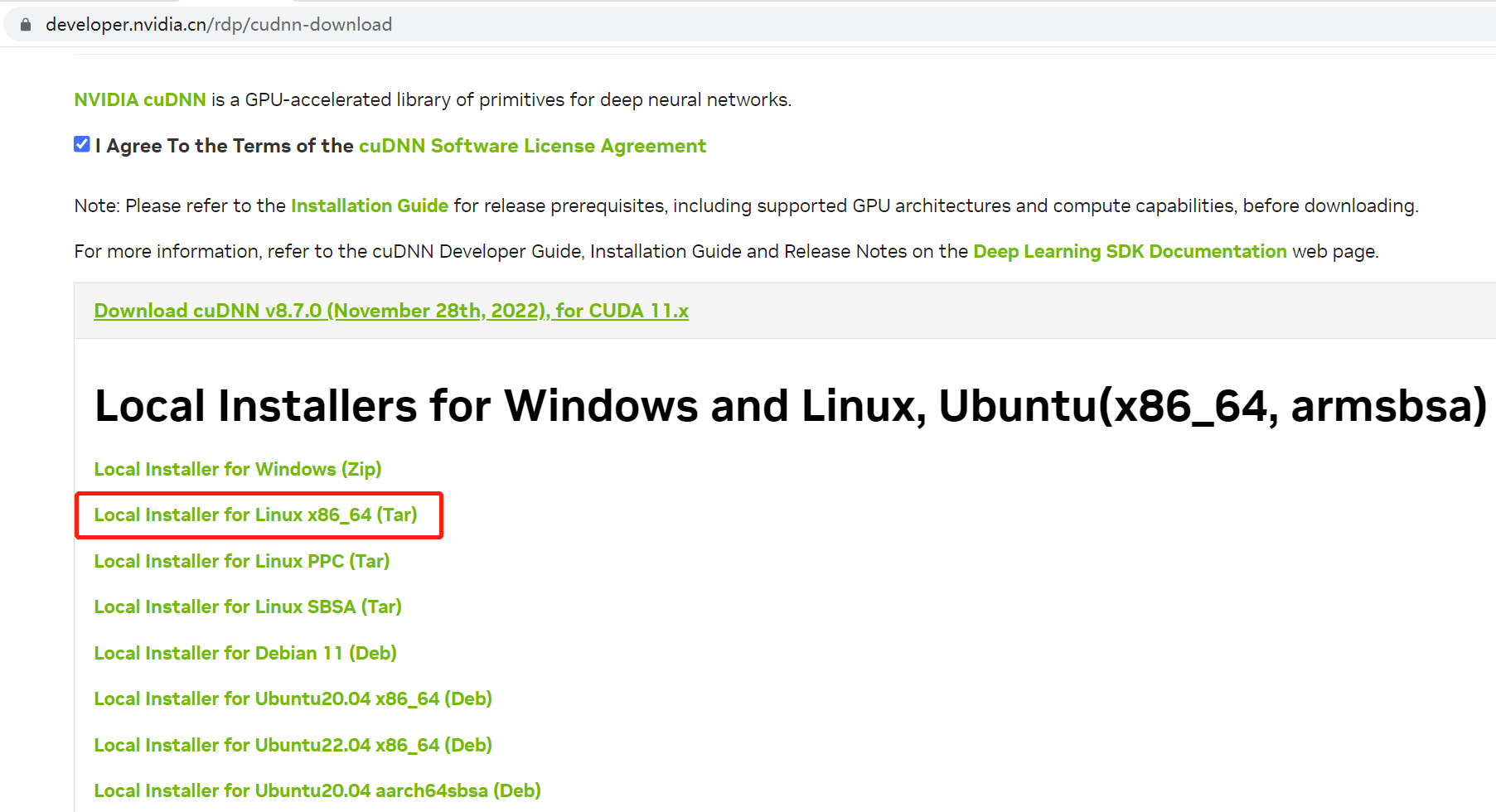Click the Local Installers for Windows and Linux heading

point(791,406)
